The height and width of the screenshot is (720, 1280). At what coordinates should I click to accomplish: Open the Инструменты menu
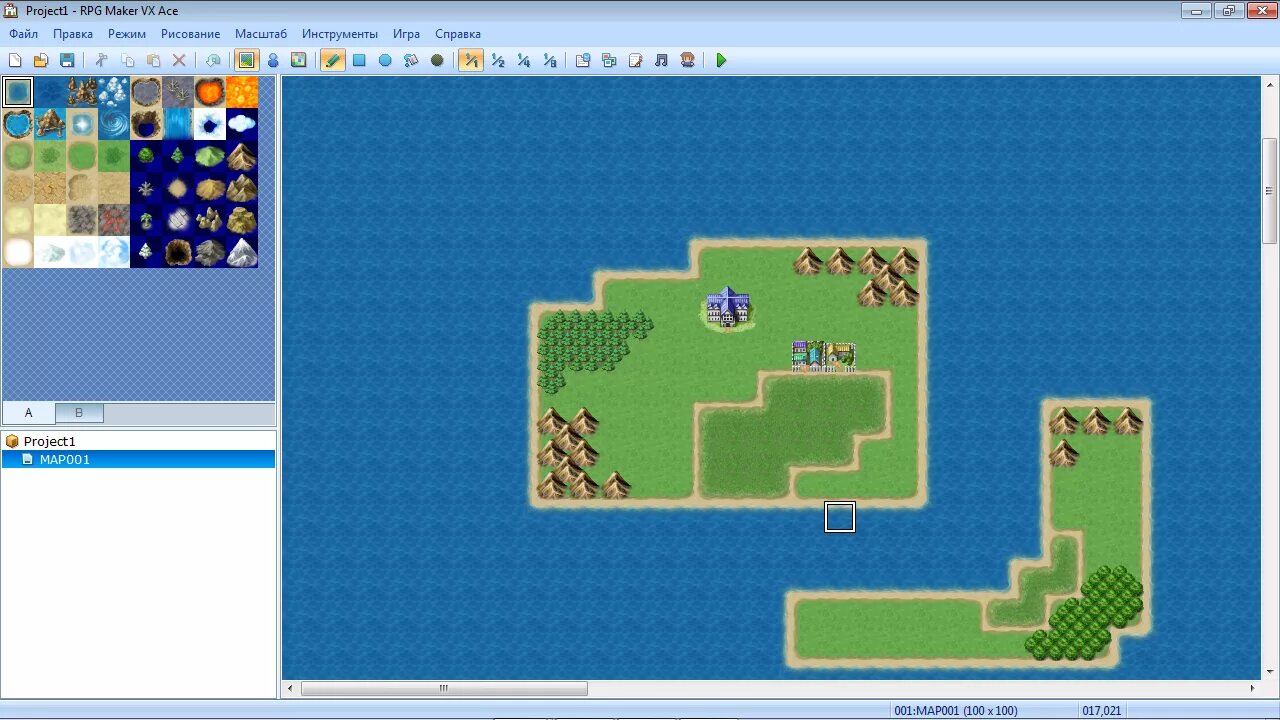pyautogui.click(x=340, y=34)
